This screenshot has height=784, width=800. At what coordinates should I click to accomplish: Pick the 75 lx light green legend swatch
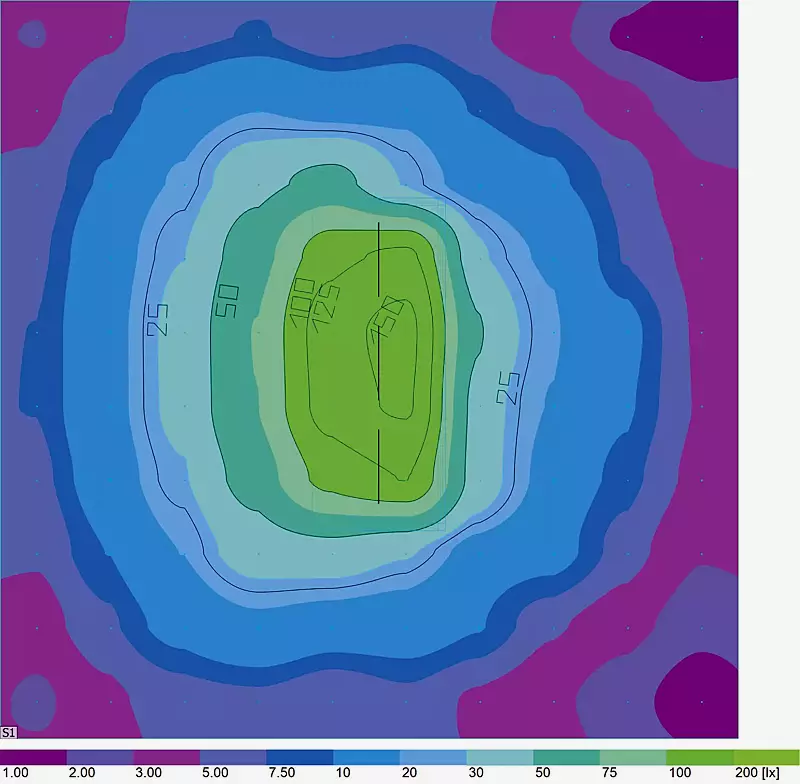632,756
